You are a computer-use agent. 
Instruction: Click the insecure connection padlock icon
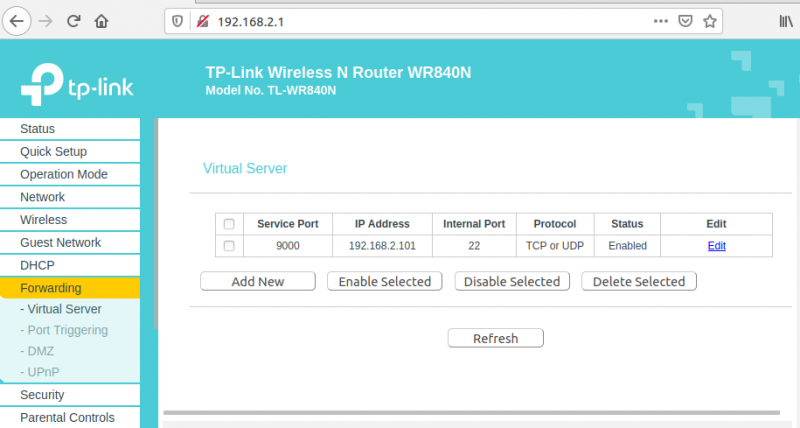(203, 21)
